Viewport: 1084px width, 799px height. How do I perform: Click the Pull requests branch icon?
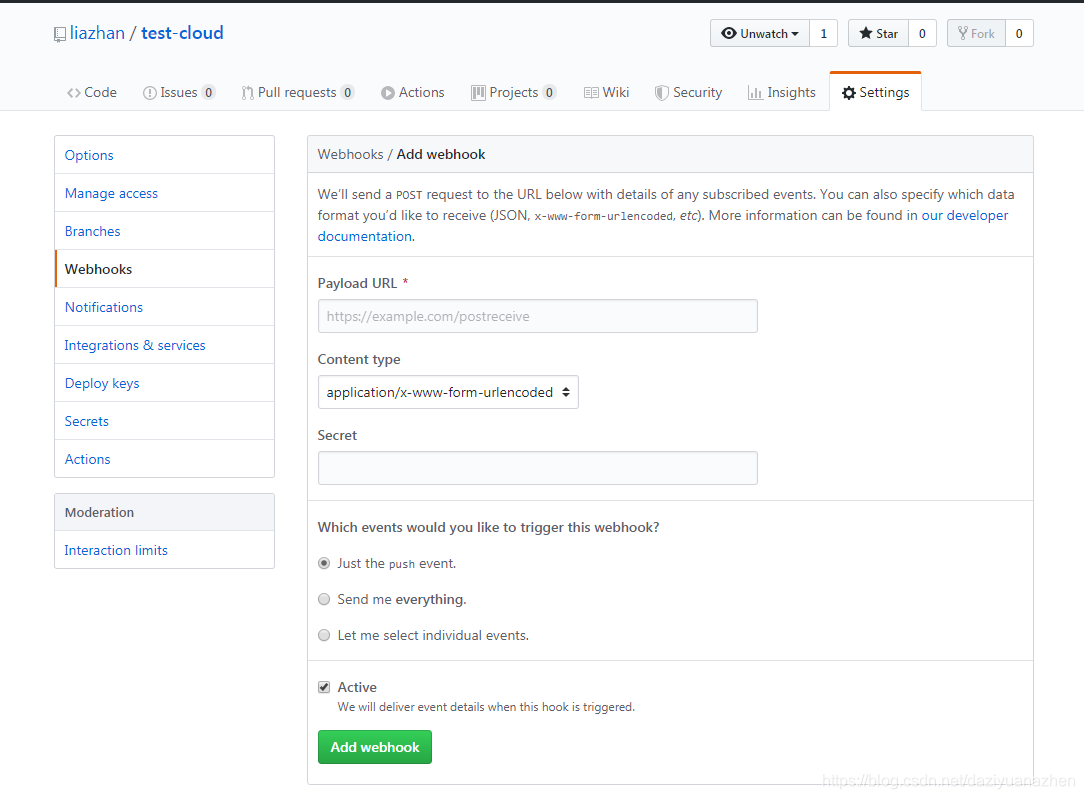pyautogui.click(x=247, y=93)
